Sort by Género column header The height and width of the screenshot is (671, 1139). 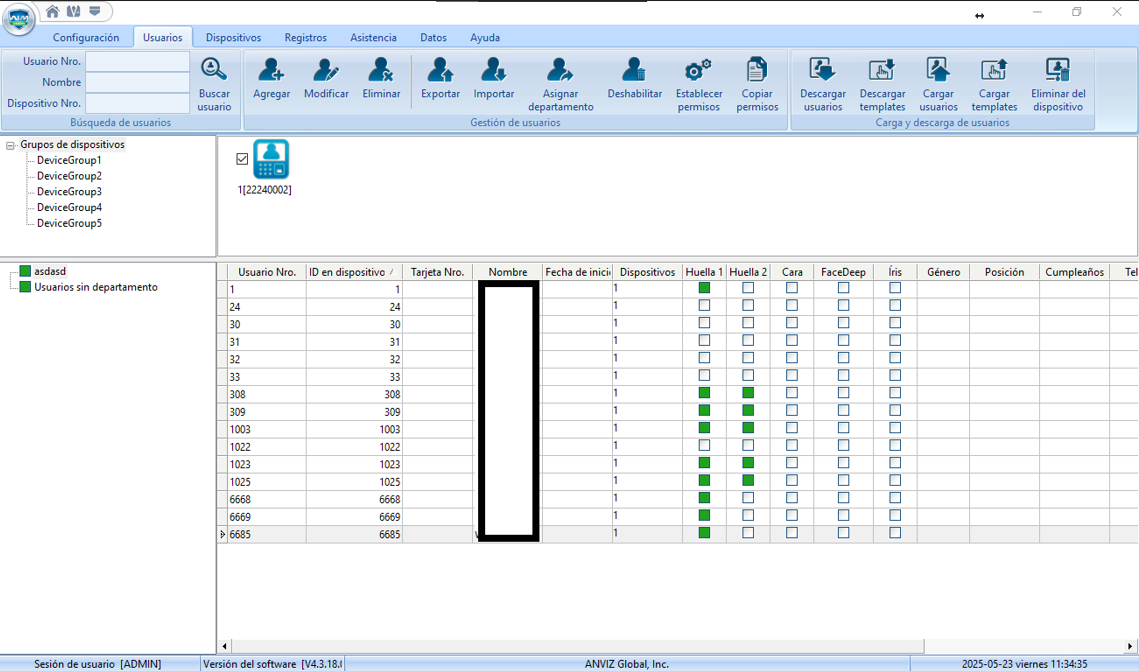pos(944,272)
